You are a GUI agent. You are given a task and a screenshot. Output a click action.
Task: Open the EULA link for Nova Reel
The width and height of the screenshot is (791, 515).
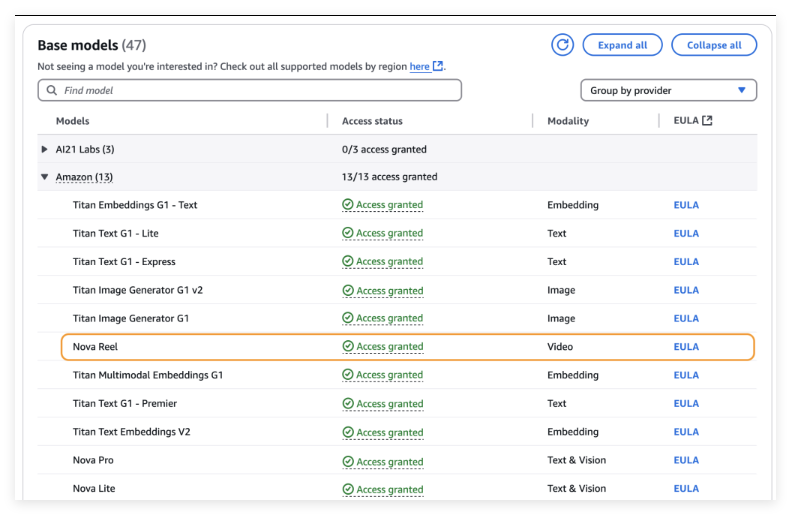686,347
